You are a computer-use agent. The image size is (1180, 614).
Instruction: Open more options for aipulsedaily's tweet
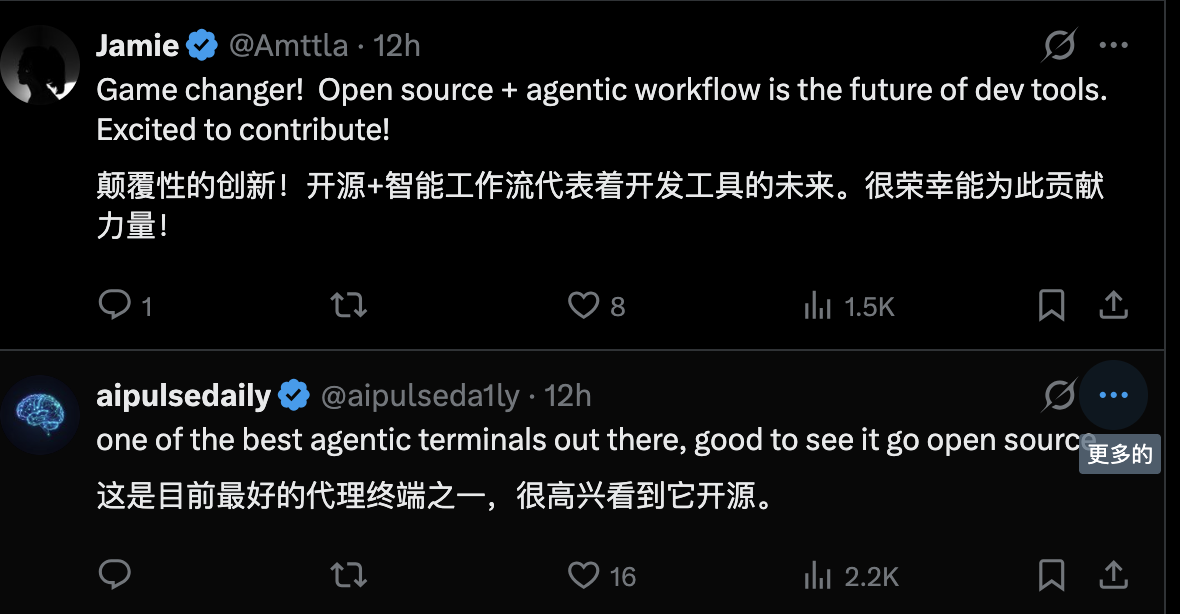[x=1113, y=396]
